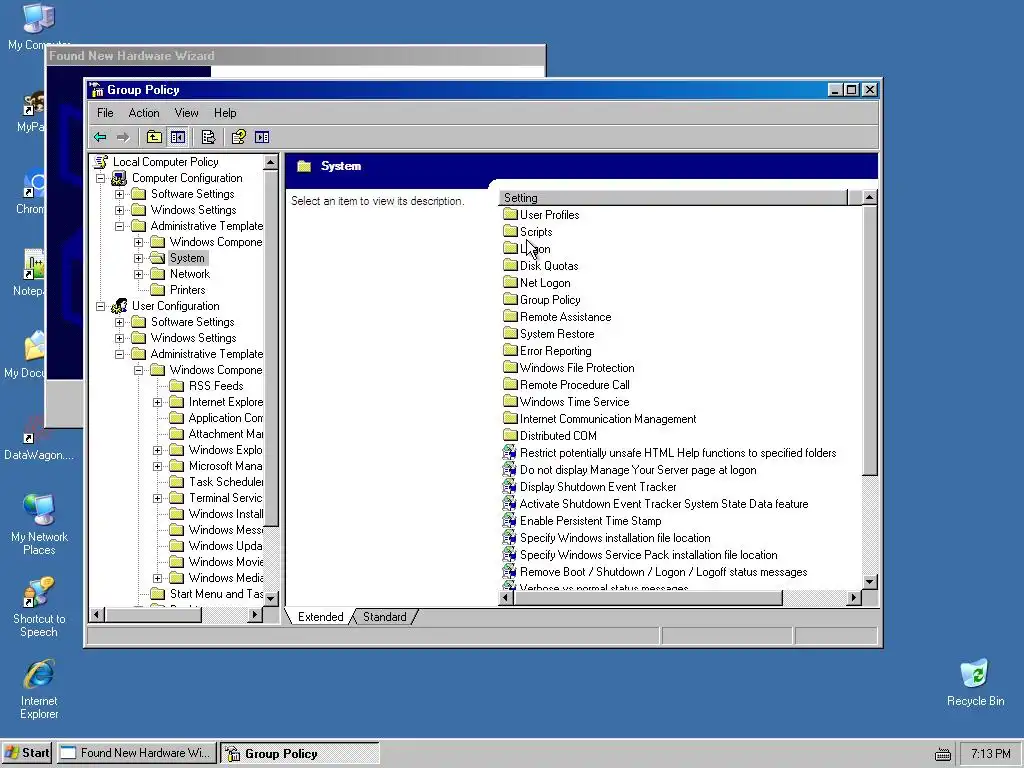The image size is (1024, 768).
Task: Select the Windows Time Service folder
Action: click(x=575, y=402)
